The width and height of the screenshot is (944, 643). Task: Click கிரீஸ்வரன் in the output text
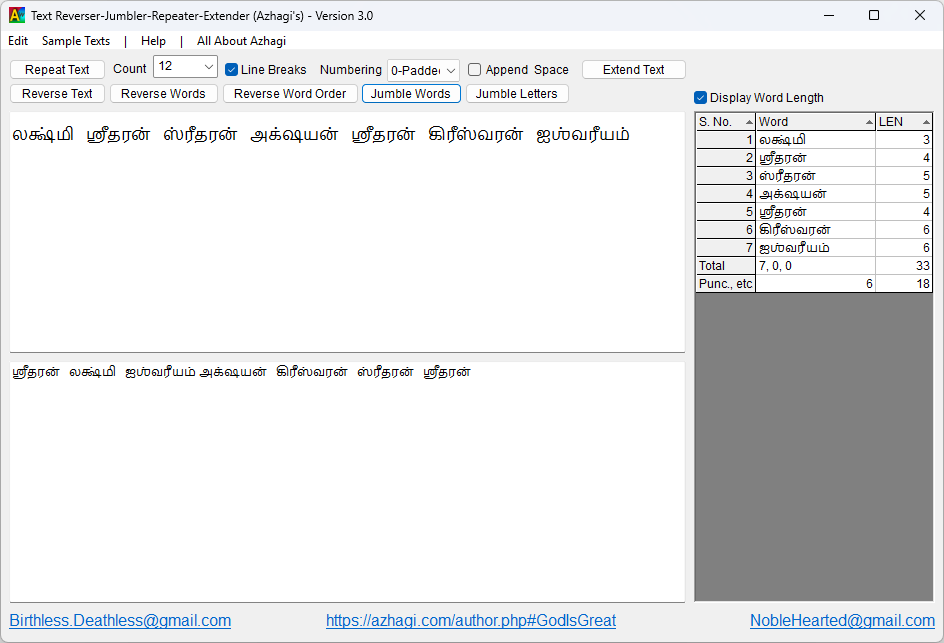click(x=312, y=372)
